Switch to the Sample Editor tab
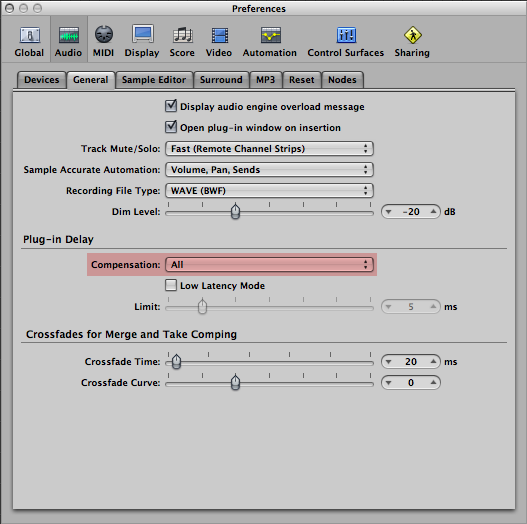527x524 pixels. pos(154,80)
